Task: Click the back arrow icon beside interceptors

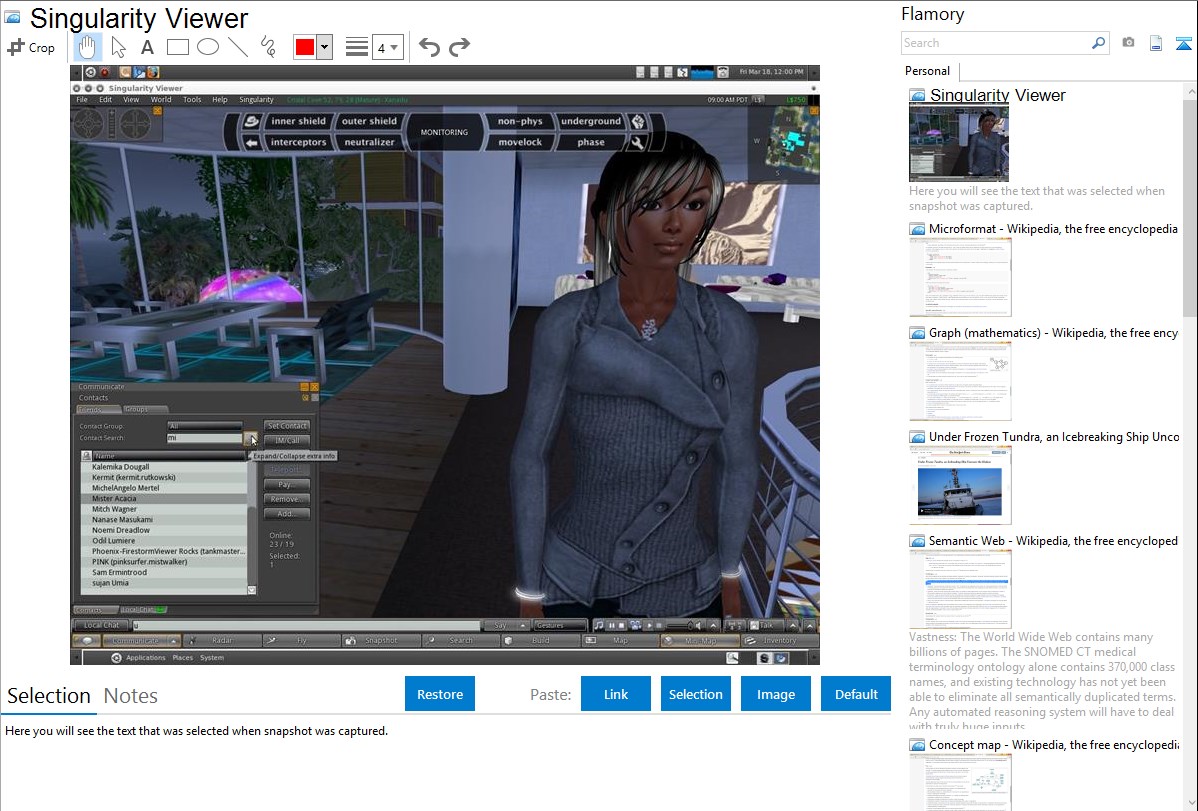Action: point(251,142)
